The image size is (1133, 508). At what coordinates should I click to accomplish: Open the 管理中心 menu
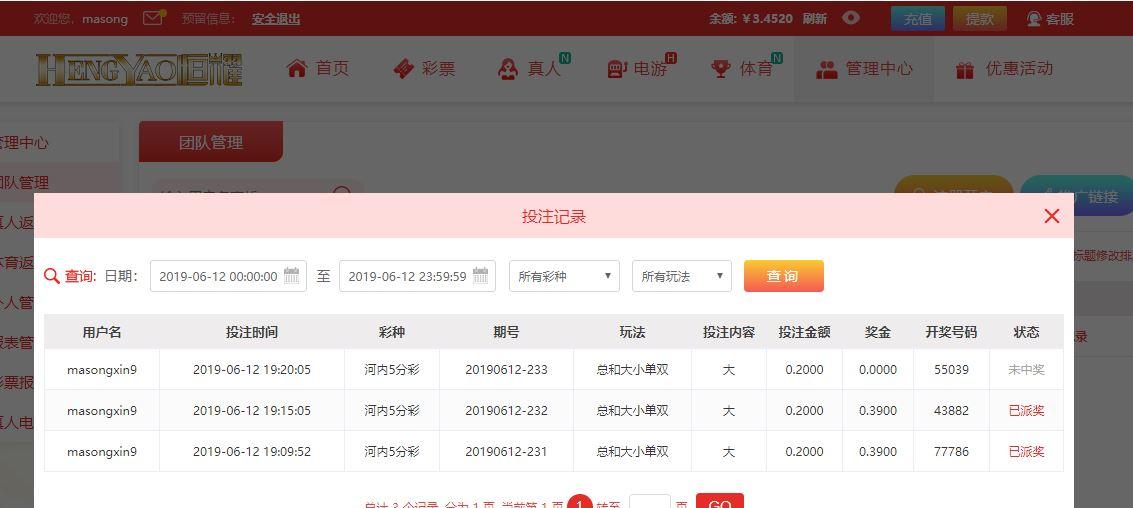pyautogui.click(x=864, y=69)
